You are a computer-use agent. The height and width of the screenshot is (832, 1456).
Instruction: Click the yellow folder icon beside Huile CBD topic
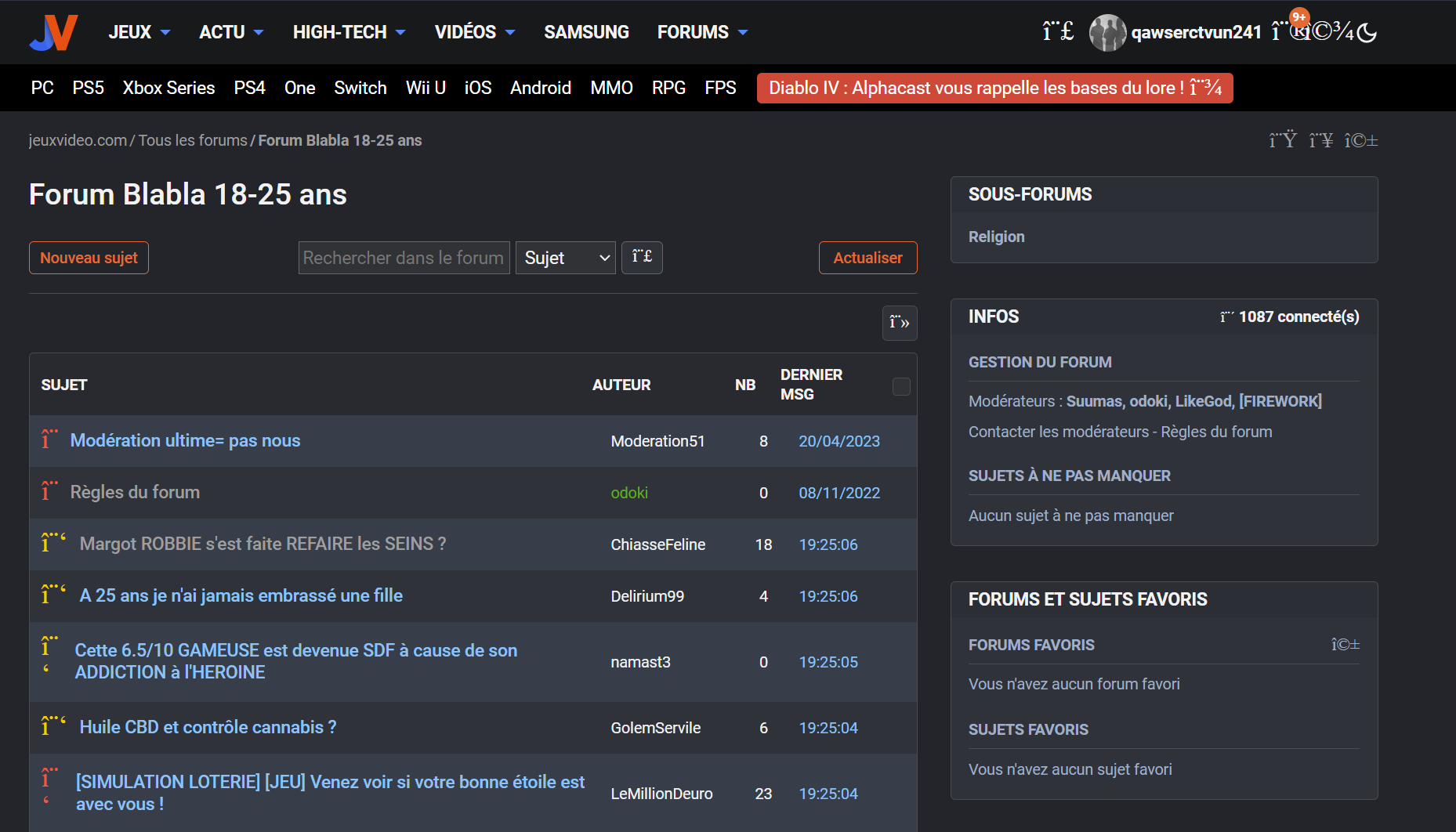click(53, 727)
